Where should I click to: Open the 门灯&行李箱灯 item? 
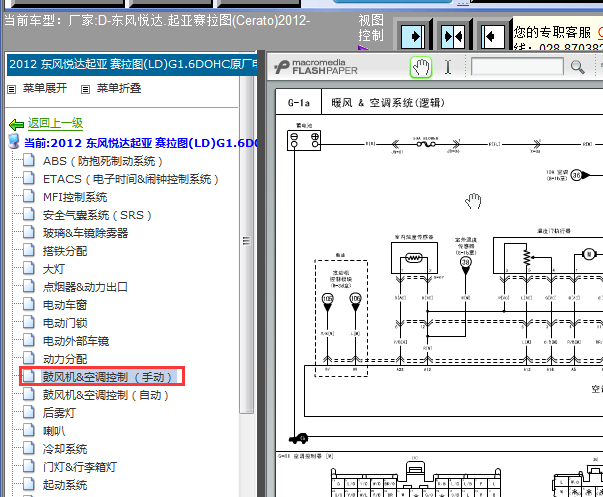click(80, 467)
